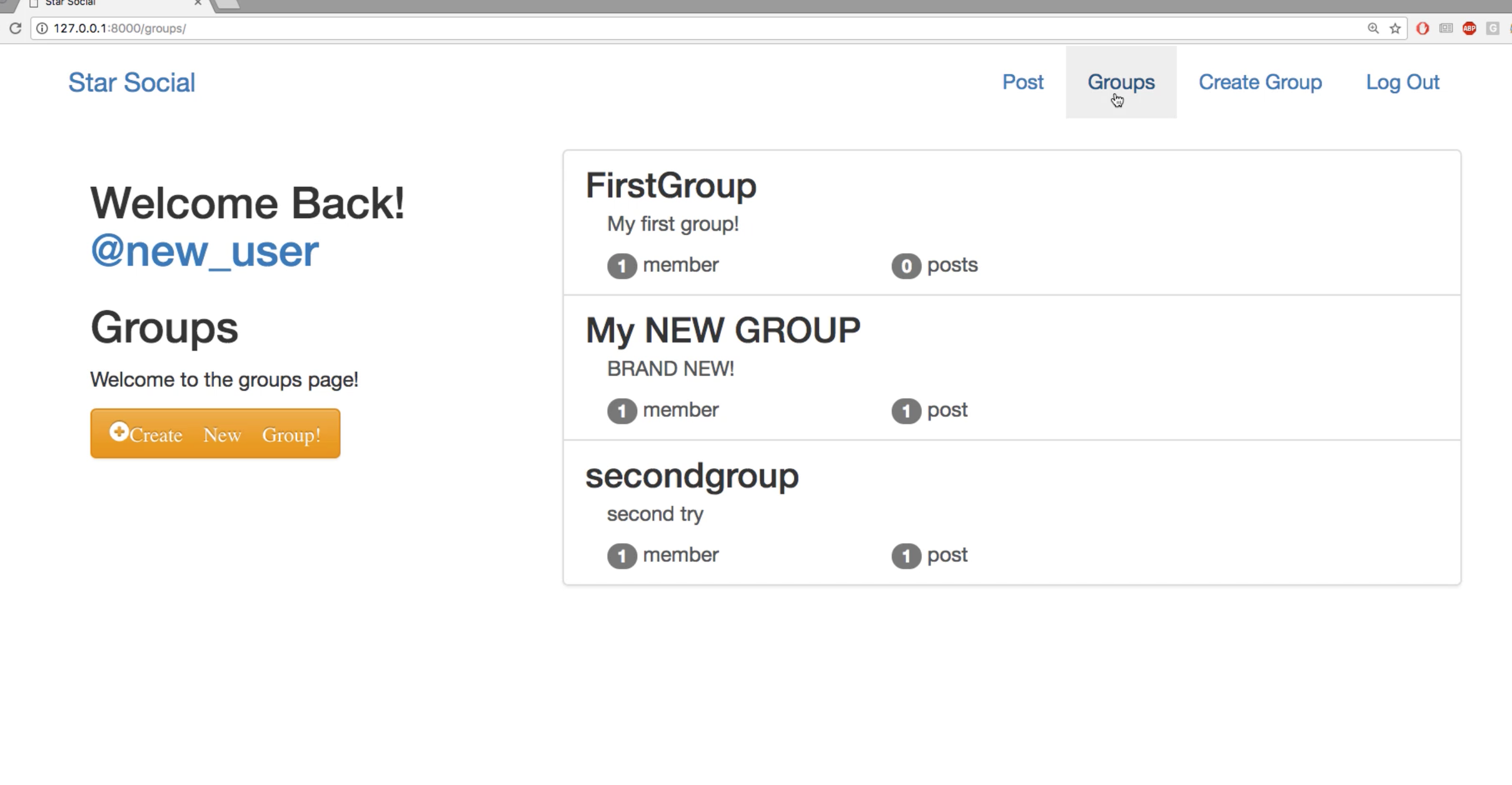The image size is (1512, 785).
Task: Click the @new_user username link
Action: coord(204,250)
